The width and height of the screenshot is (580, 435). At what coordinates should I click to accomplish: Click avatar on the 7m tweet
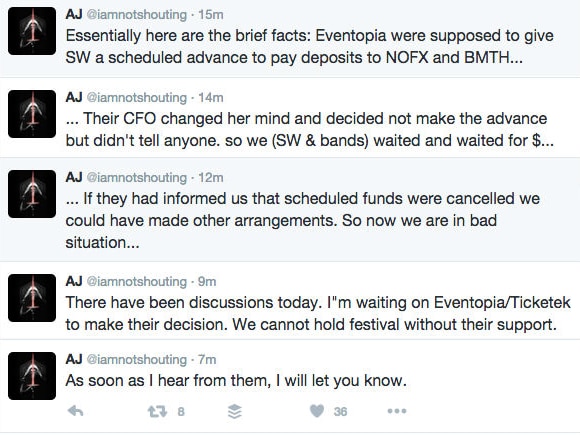point(32,376)
